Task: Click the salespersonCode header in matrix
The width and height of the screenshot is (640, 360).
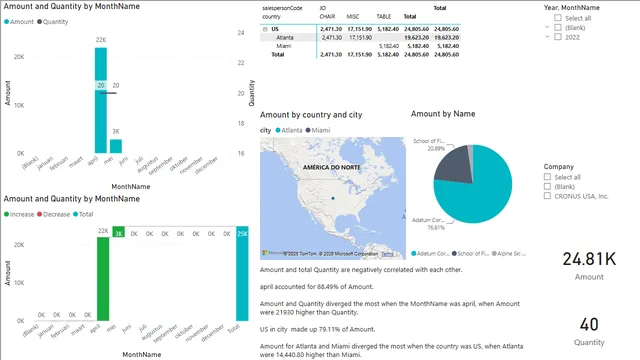Action: pyautogui.click(x=282, y=8)
